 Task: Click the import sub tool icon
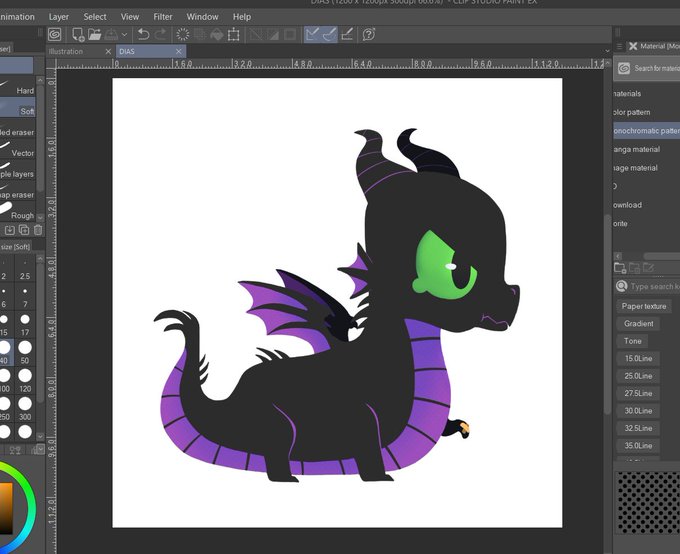(10, 230)
